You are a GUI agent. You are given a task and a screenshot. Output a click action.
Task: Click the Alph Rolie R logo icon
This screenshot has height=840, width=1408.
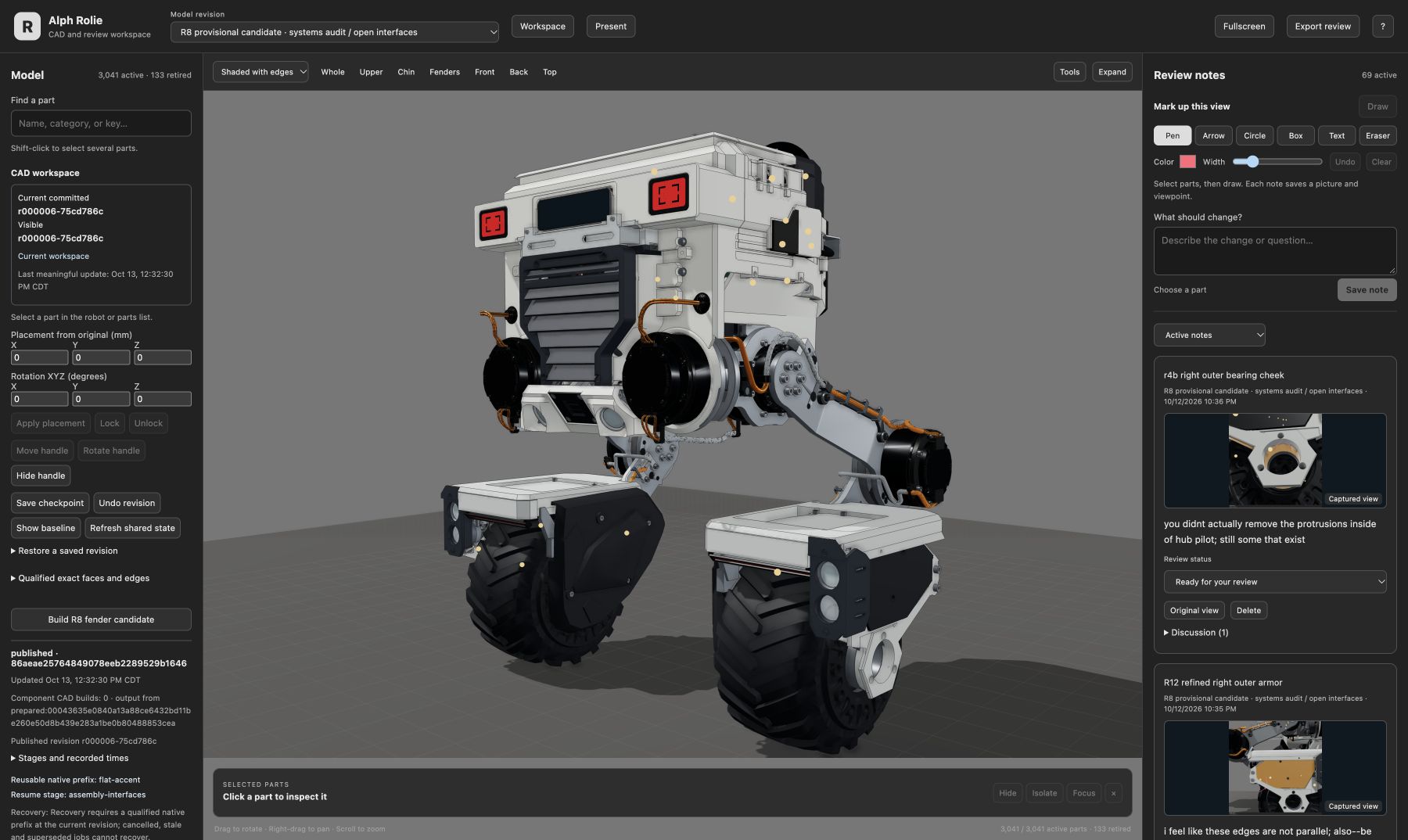pos(27,27)
